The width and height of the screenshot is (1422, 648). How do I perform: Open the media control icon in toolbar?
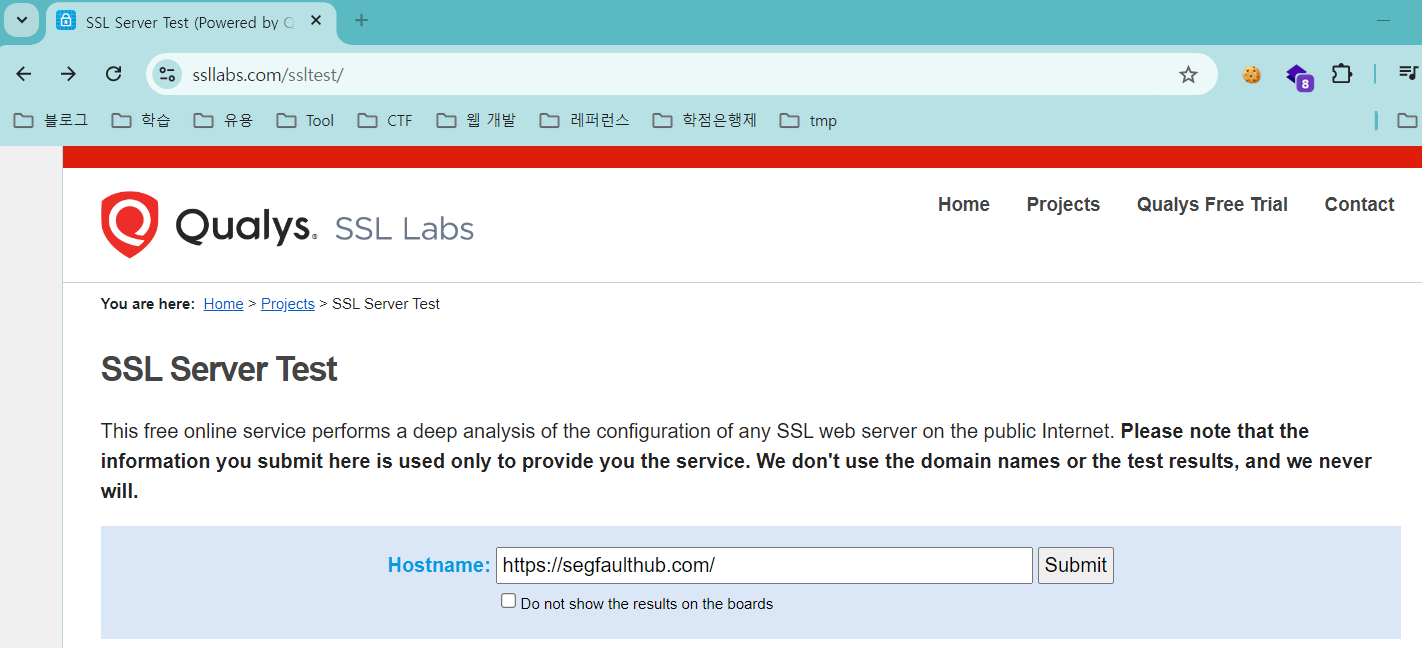[x=1408, y=73]
